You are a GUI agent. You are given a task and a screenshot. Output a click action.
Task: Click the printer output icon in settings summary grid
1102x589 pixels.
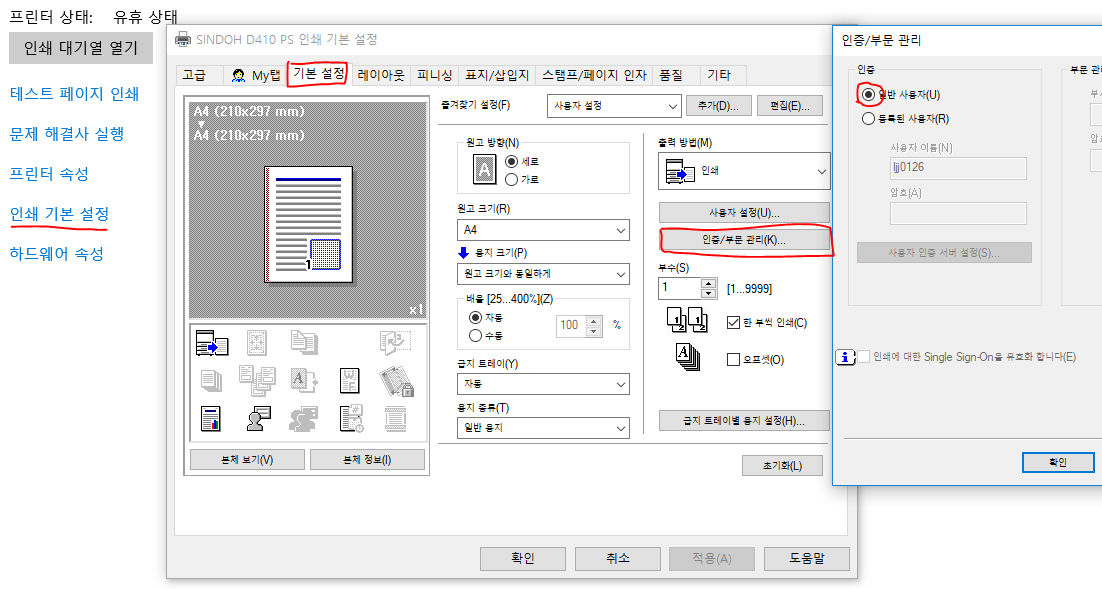(212, 342)
